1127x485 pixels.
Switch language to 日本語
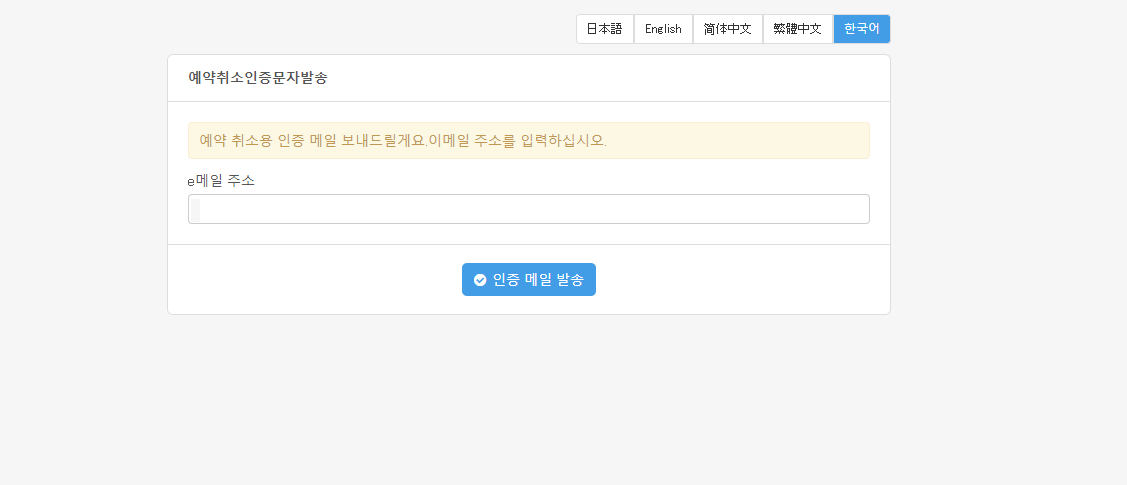604,29
